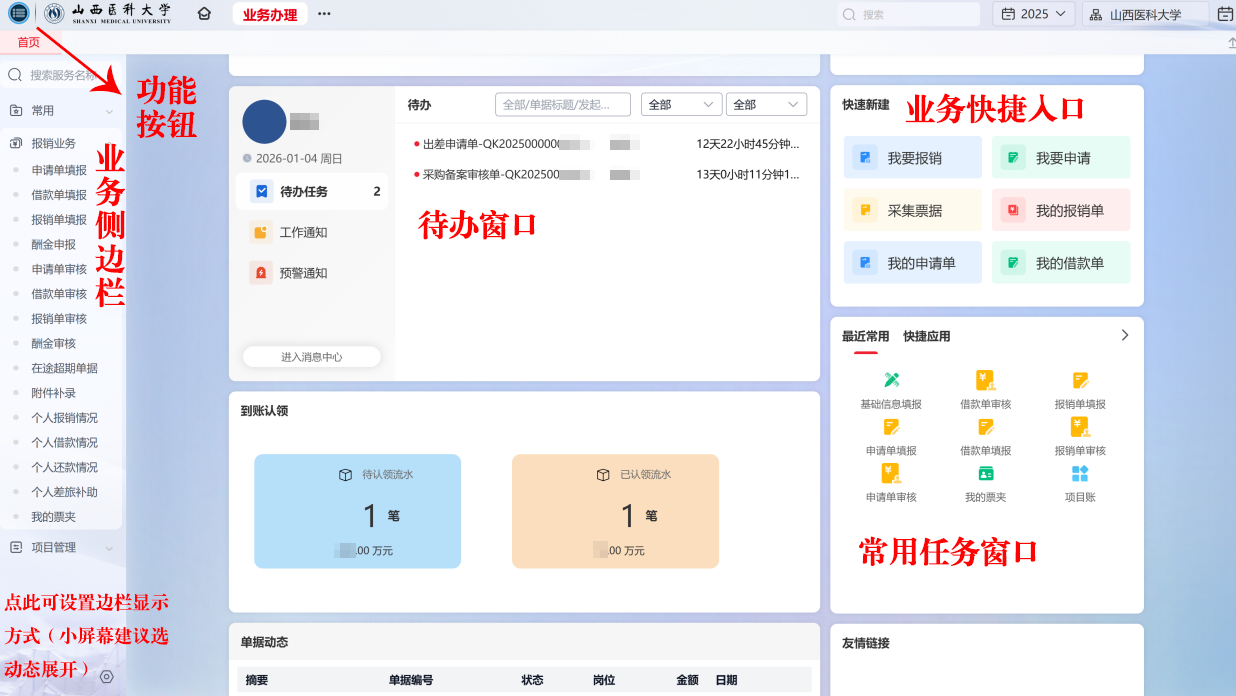The image size is (1236, 696).
Task: Select 预警通知 in the message panel
Action: pyautogui.click(x=303, y=273)
